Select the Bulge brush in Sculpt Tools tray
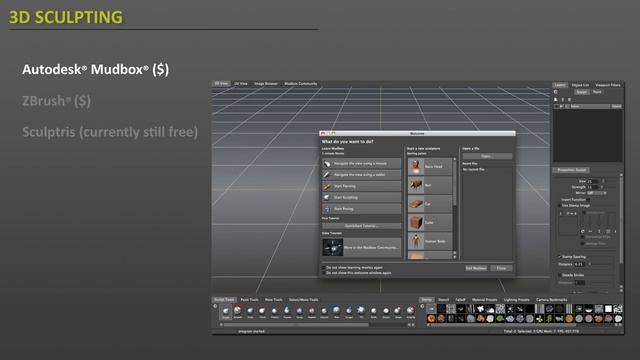Screen dimensions: 640x360 pyautogui.click(x=398, y=312)
